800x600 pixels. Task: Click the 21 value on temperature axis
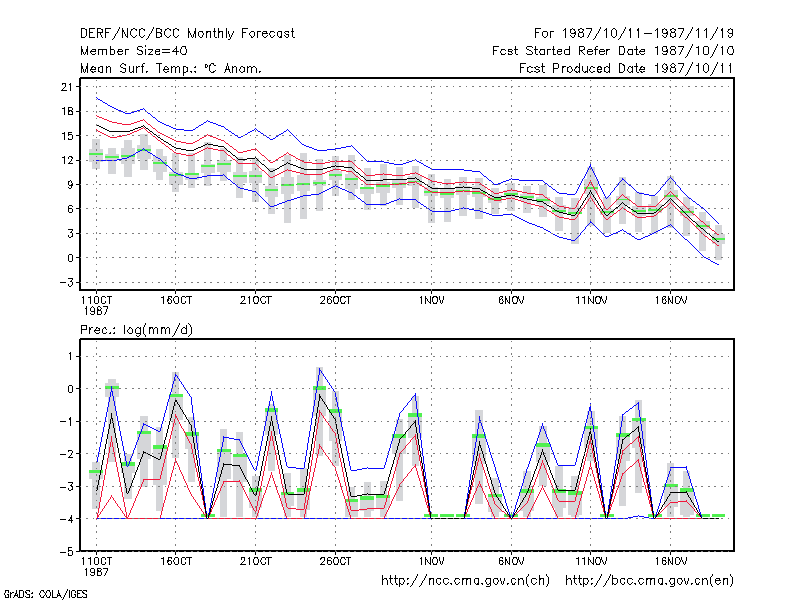(x=67, y=87)
